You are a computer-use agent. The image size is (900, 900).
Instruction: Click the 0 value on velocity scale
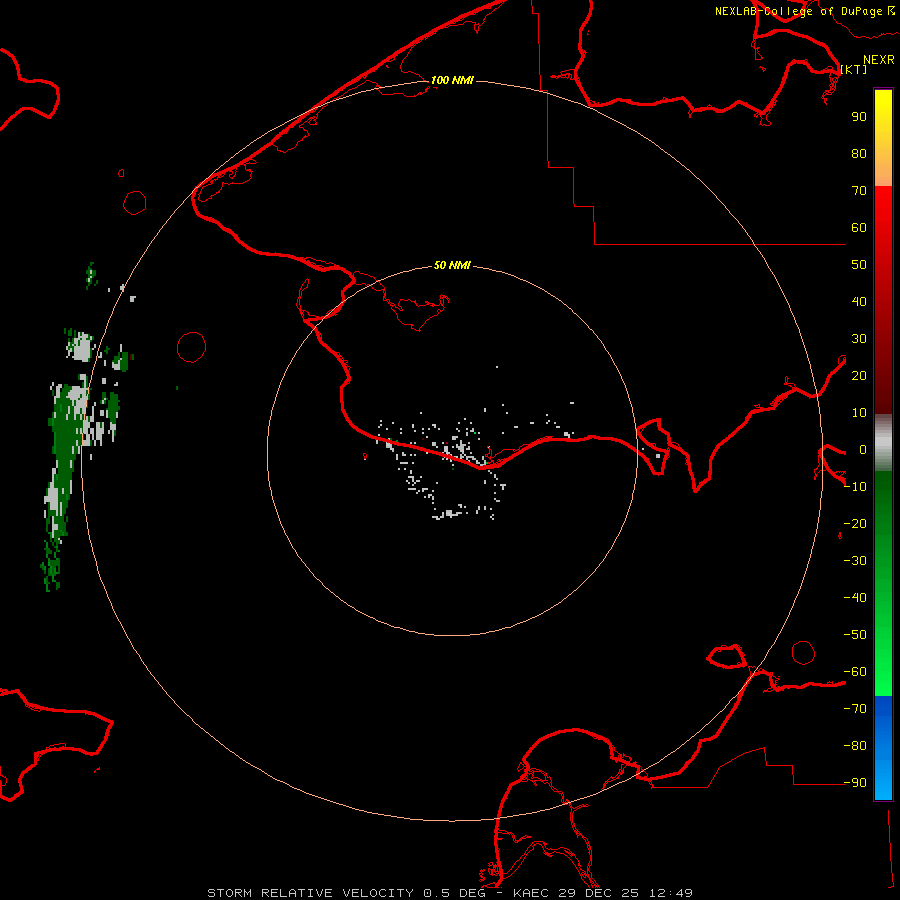point(863,450)
